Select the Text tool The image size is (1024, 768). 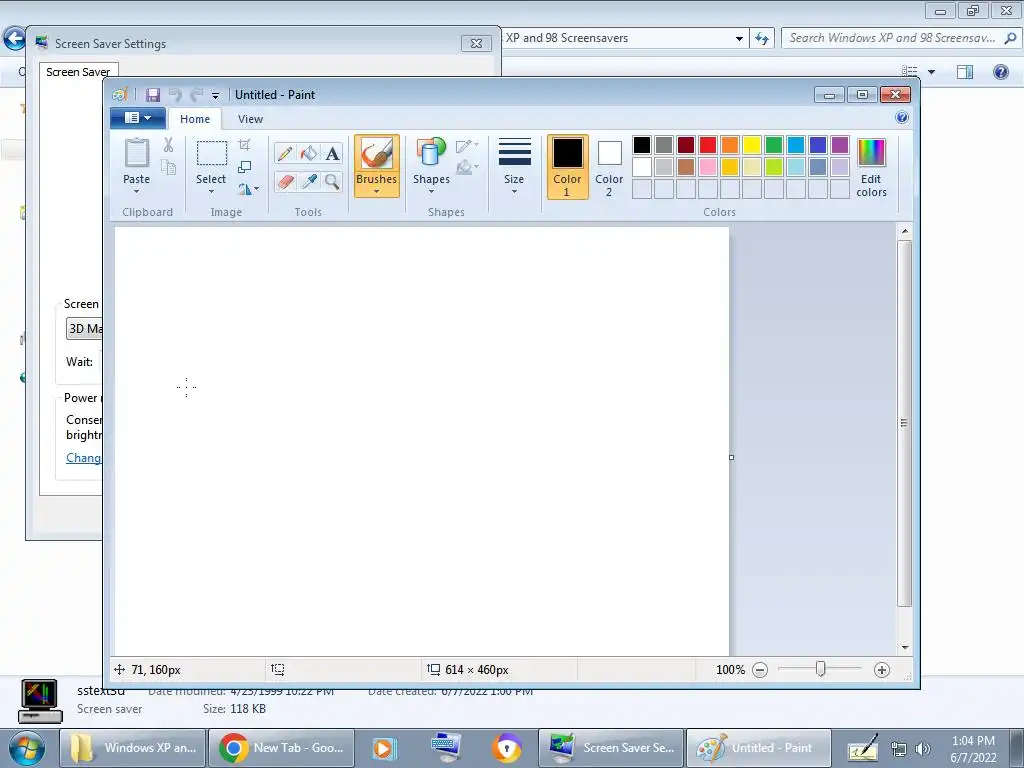(x=332, y=153)
